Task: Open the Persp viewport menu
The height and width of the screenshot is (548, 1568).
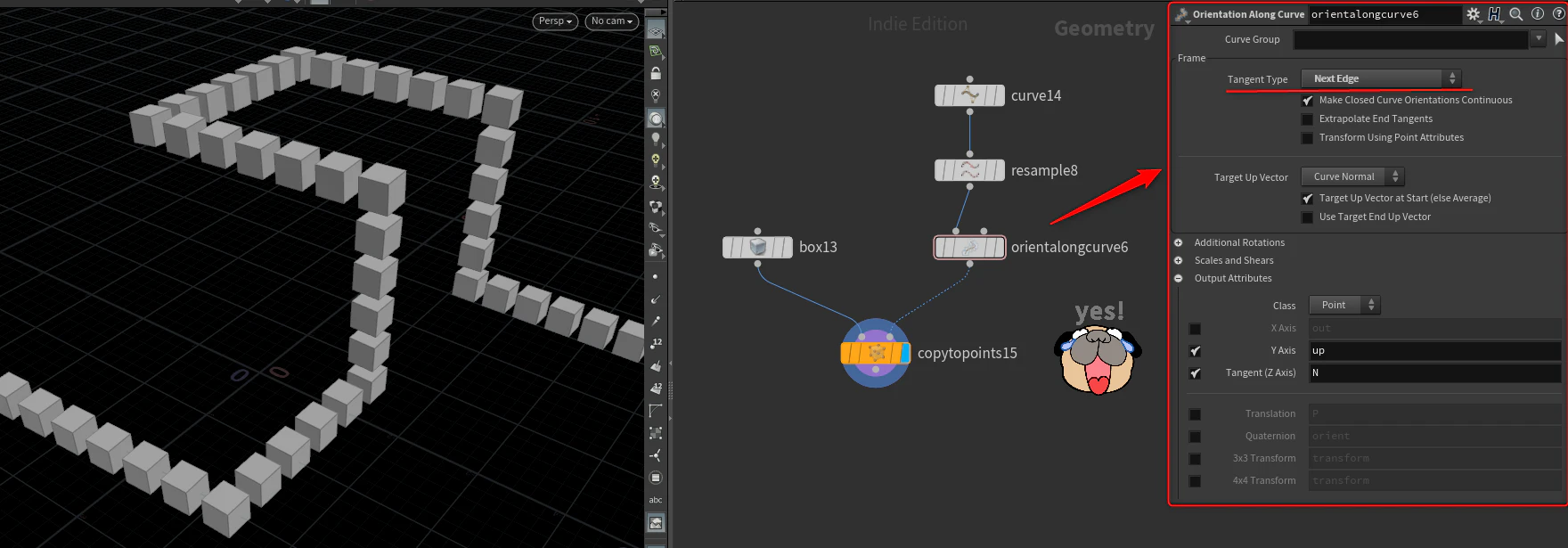Action: (555, 21)
